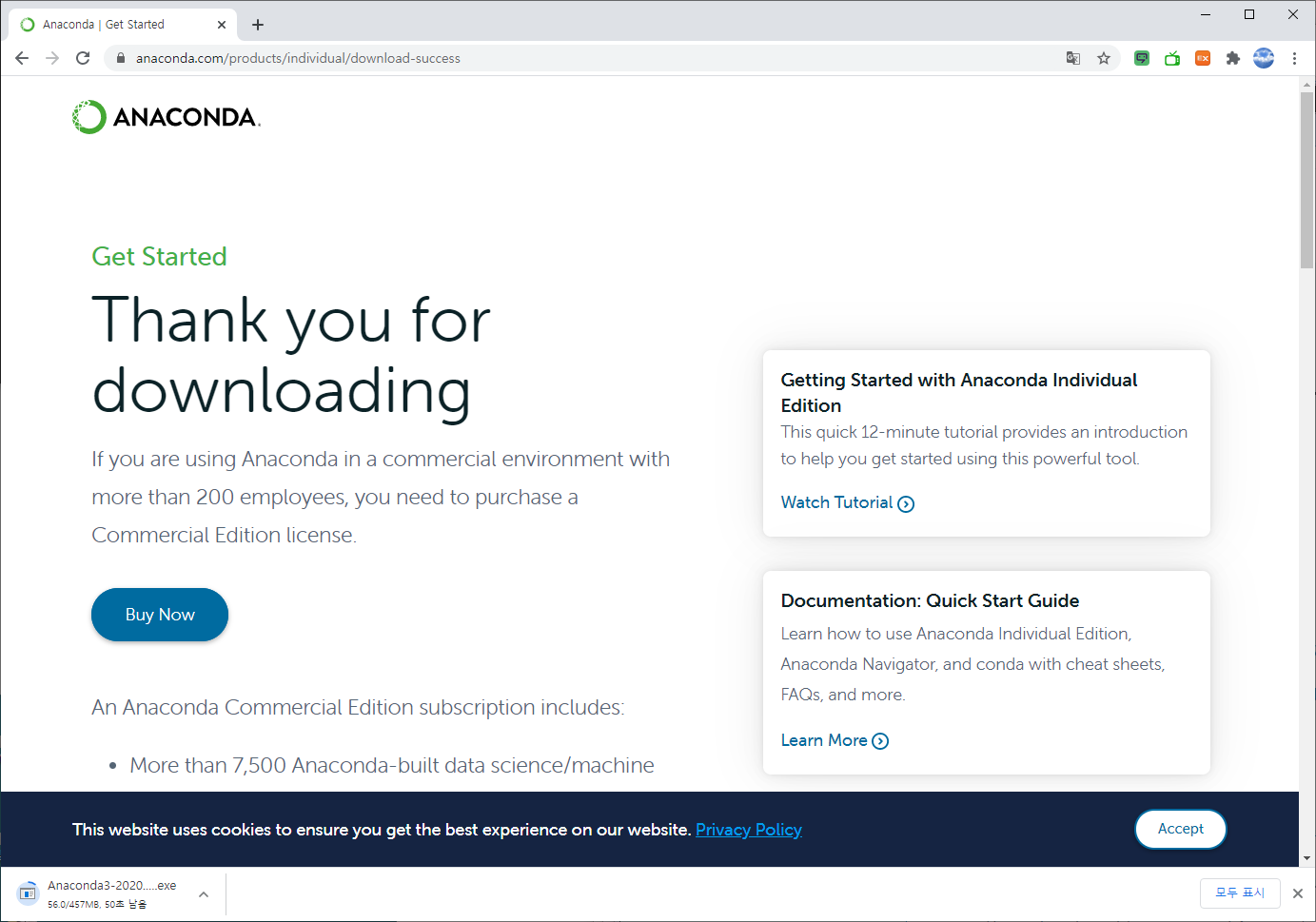Reload the page with refresh icon

click(83, 58)
